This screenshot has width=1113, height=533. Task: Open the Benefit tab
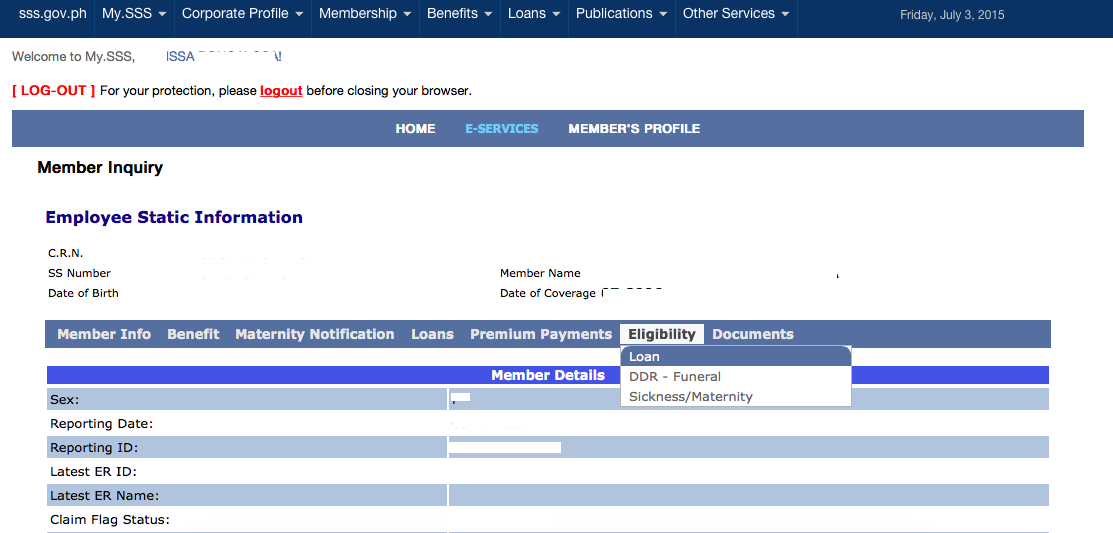[193, 335]
